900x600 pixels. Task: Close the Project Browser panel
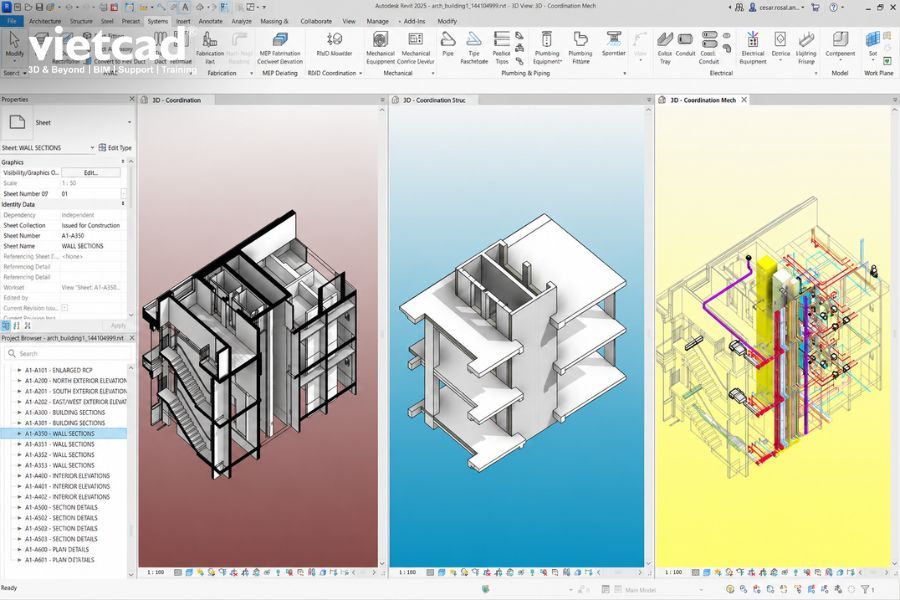(x=131, y=338)
